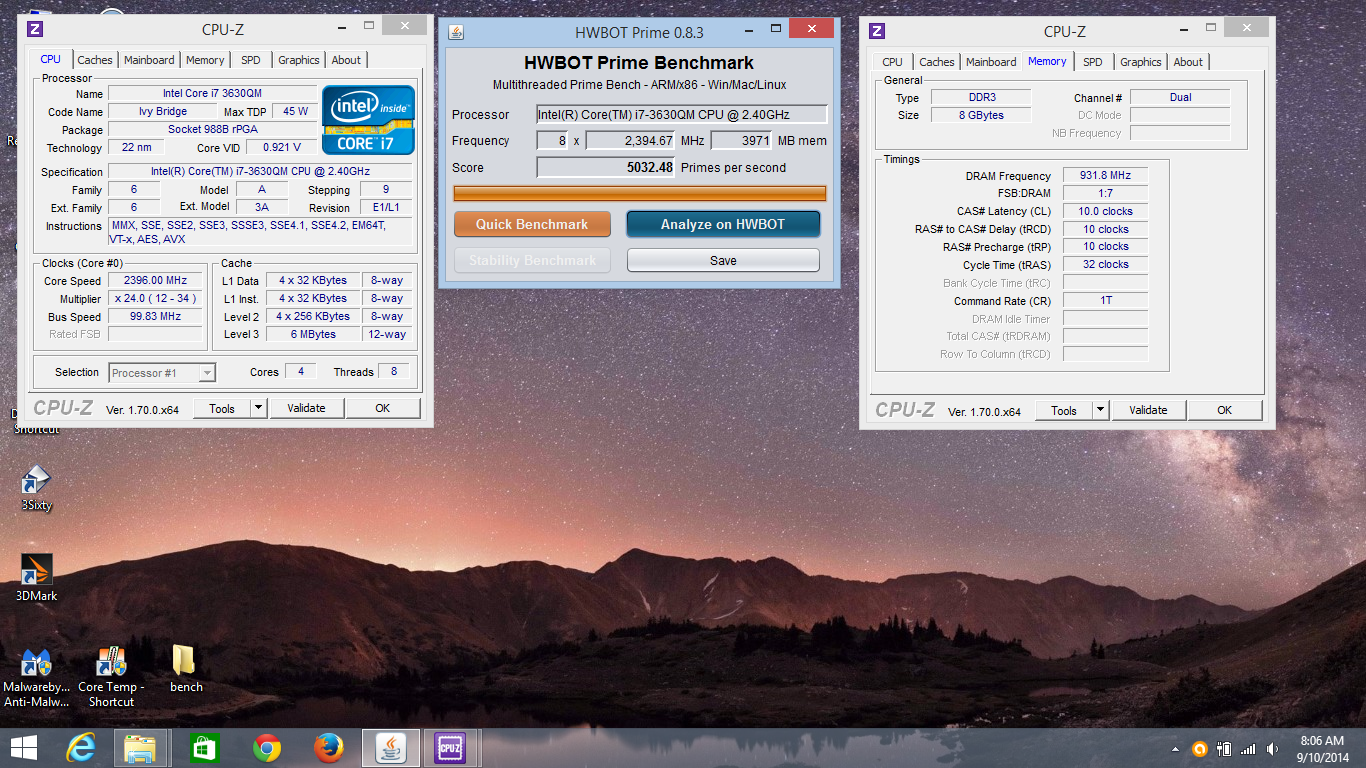Click Multiplier value x 24.0 ( 12 - 34 )
The height and width of the screenshot is (768, 1366).
[155, 299]
